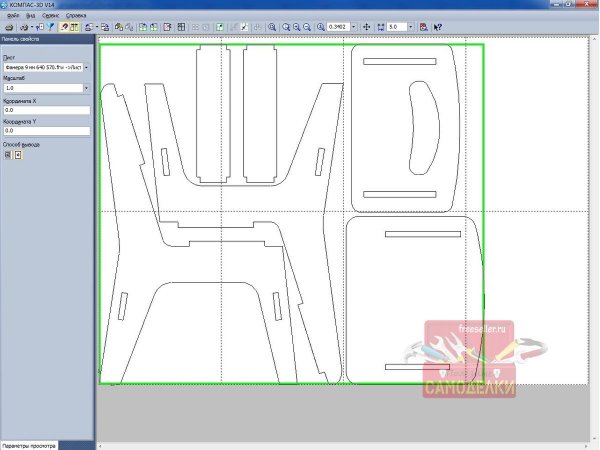Screen dimensions: 600x450
Task: Click the last magnifier icon before the zoom field
Action: [320, 27]
